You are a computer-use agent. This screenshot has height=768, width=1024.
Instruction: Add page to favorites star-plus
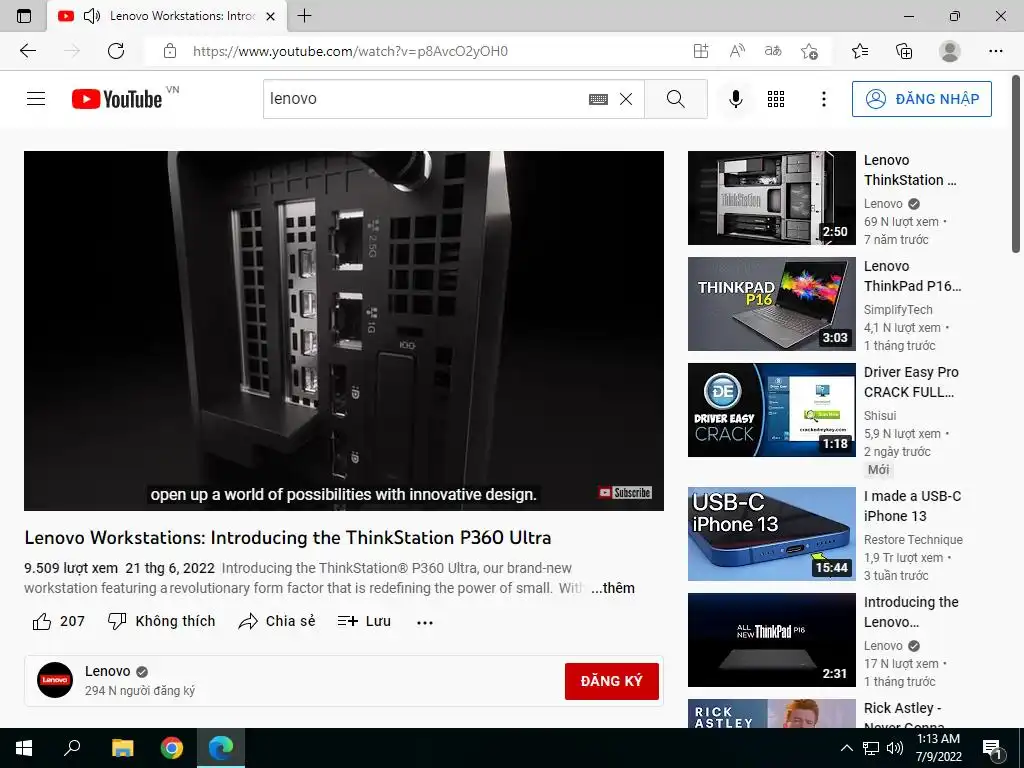coord(809,51)
